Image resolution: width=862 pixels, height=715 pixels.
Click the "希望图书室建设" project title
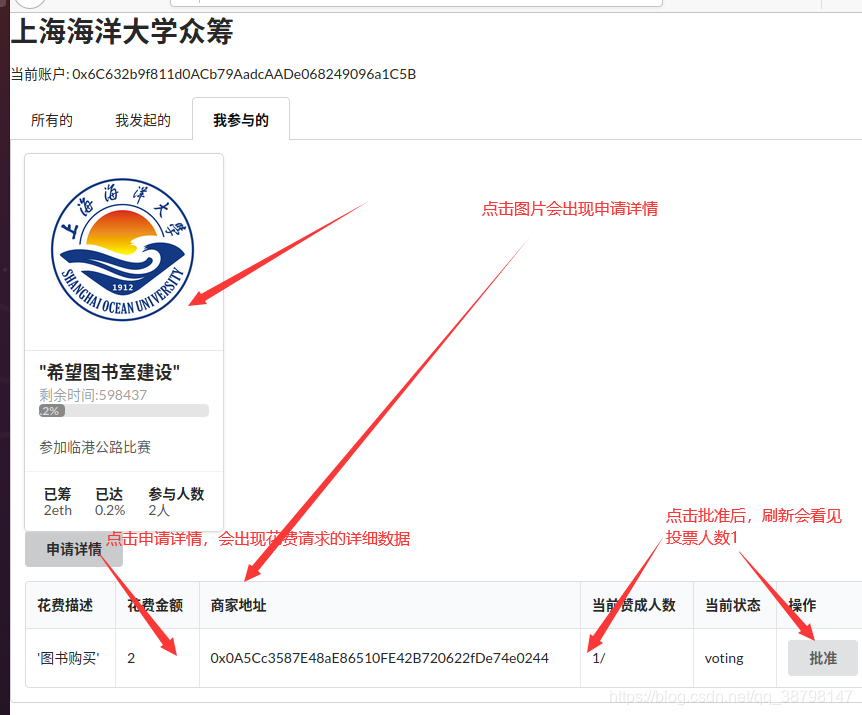pos(109,372)
